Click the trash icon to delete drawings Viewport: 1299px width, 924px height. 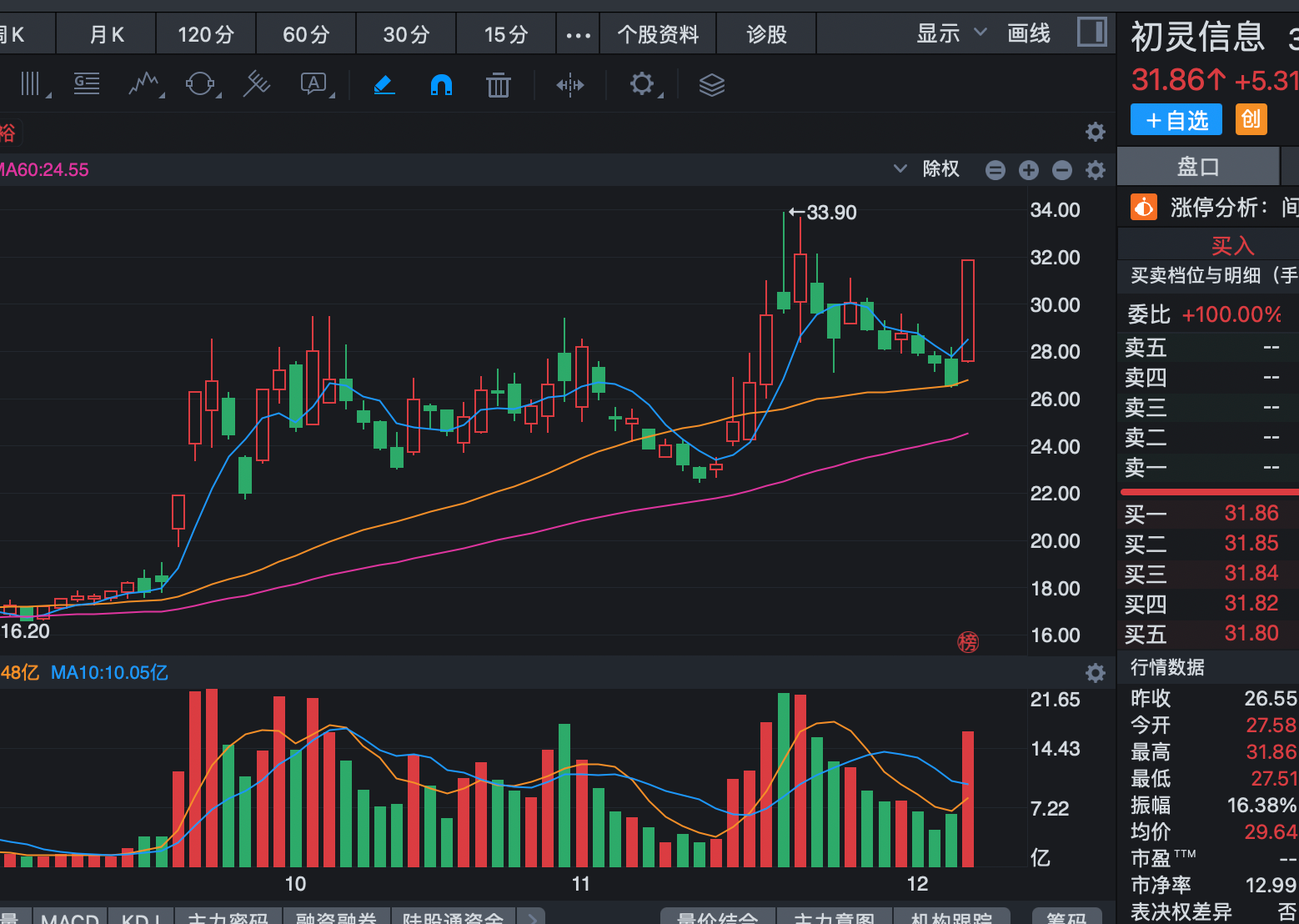click(x=498, y=84)
